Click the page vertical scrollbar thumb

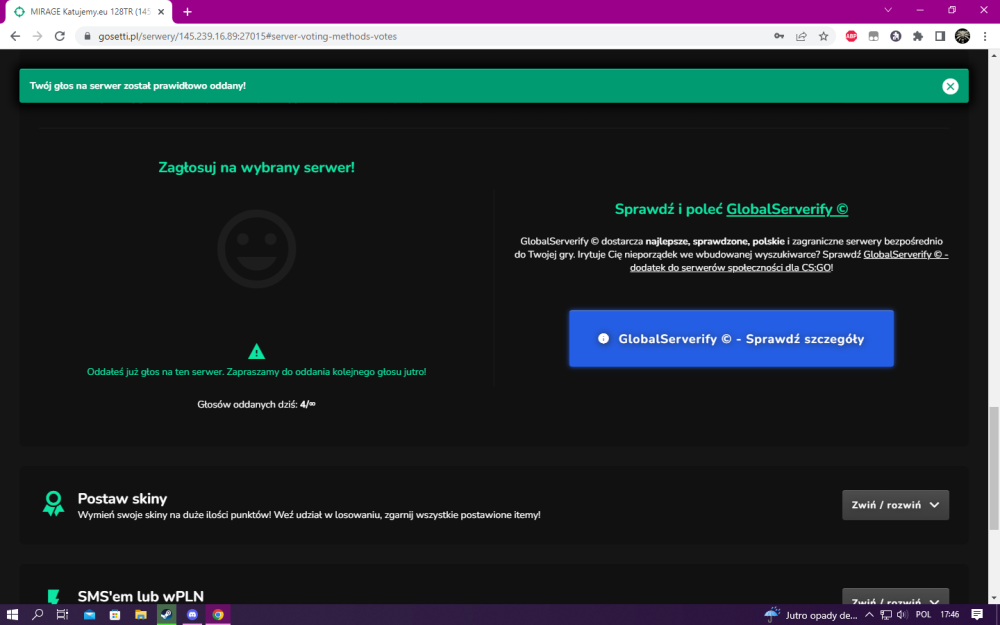994,467
